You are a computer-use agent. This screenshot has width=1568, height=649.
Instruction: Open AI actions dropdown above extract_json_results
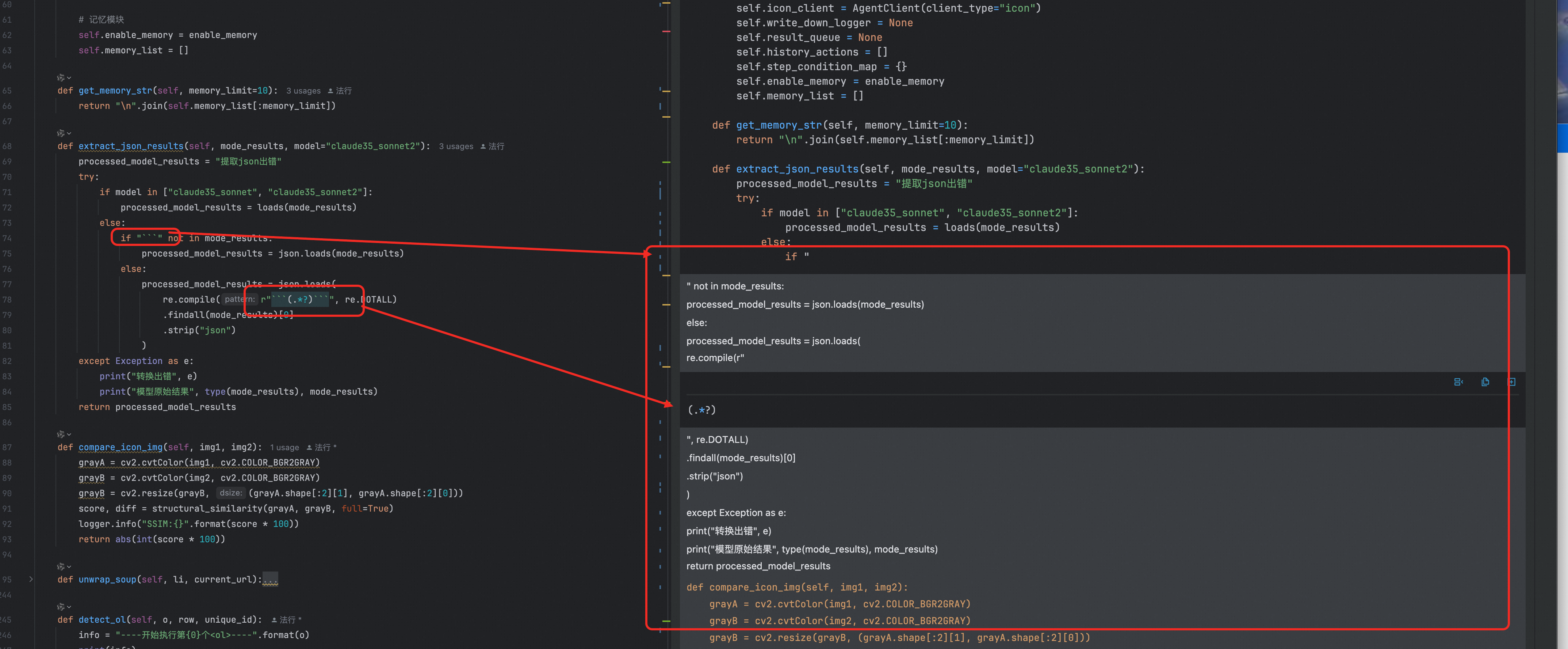[69, 133]
